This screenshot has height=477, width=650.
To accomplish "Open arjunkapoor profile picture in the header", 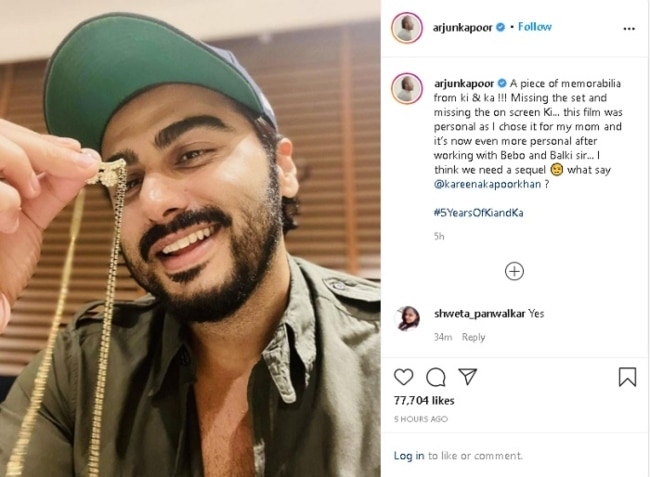I will click(407, 28).
